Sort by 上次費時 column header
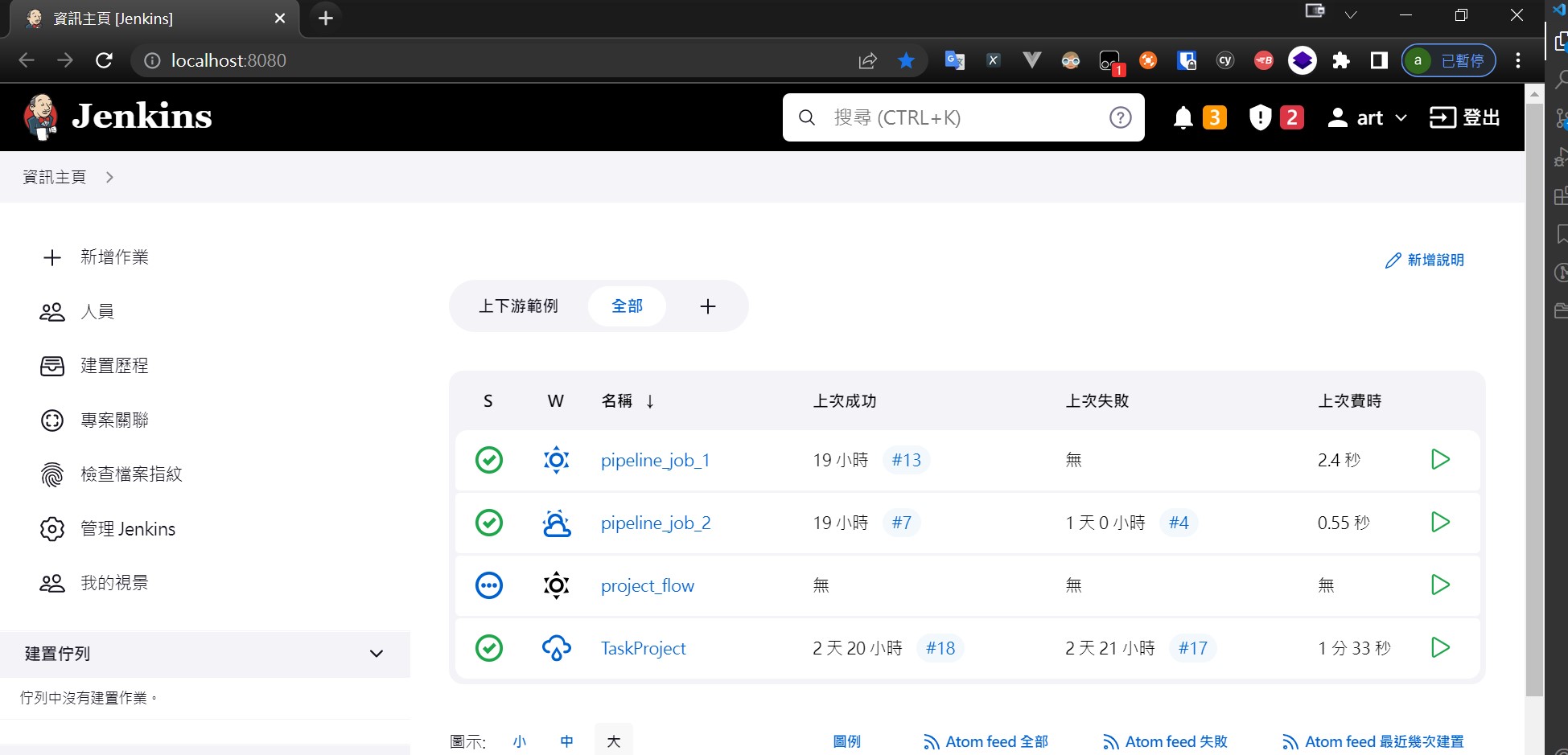The height and width of the screenshot is (755, 1568). coord(1349,401)
